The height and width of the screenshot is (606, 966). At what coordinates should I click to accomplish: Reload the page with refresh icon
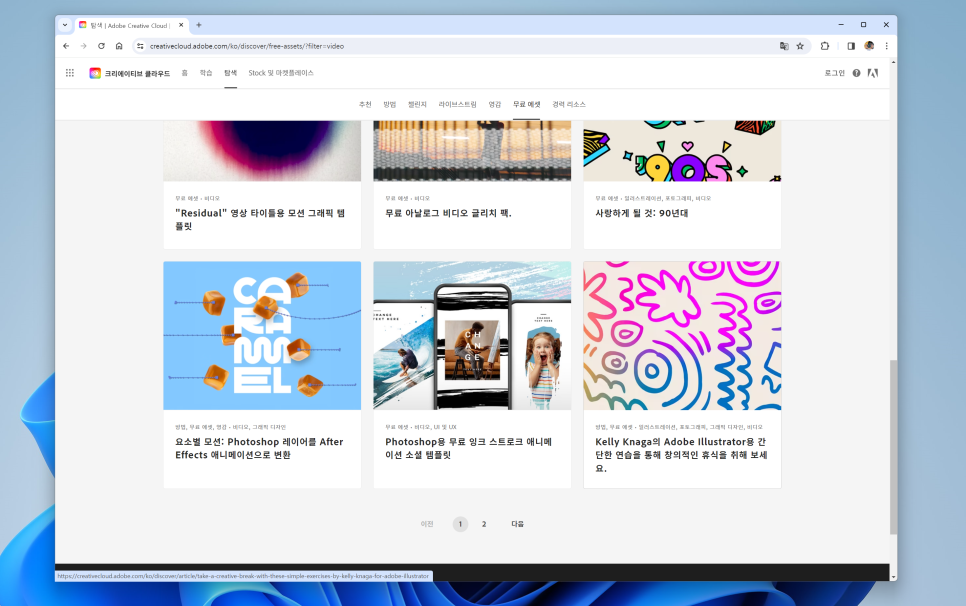pyautogui.click(x=101, y=46)
